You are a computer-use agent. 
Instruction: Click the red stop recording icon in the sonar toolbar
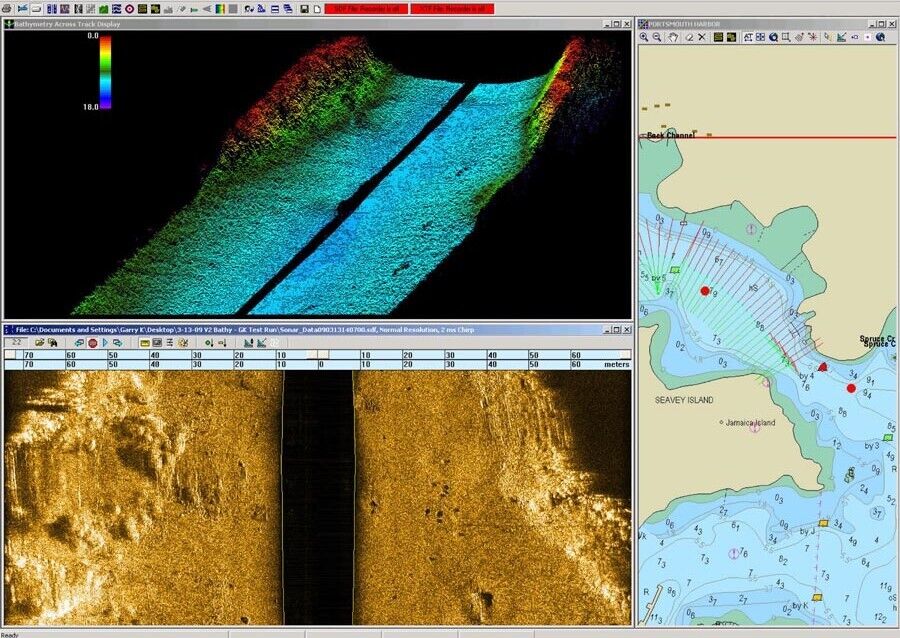pos(93,343)
